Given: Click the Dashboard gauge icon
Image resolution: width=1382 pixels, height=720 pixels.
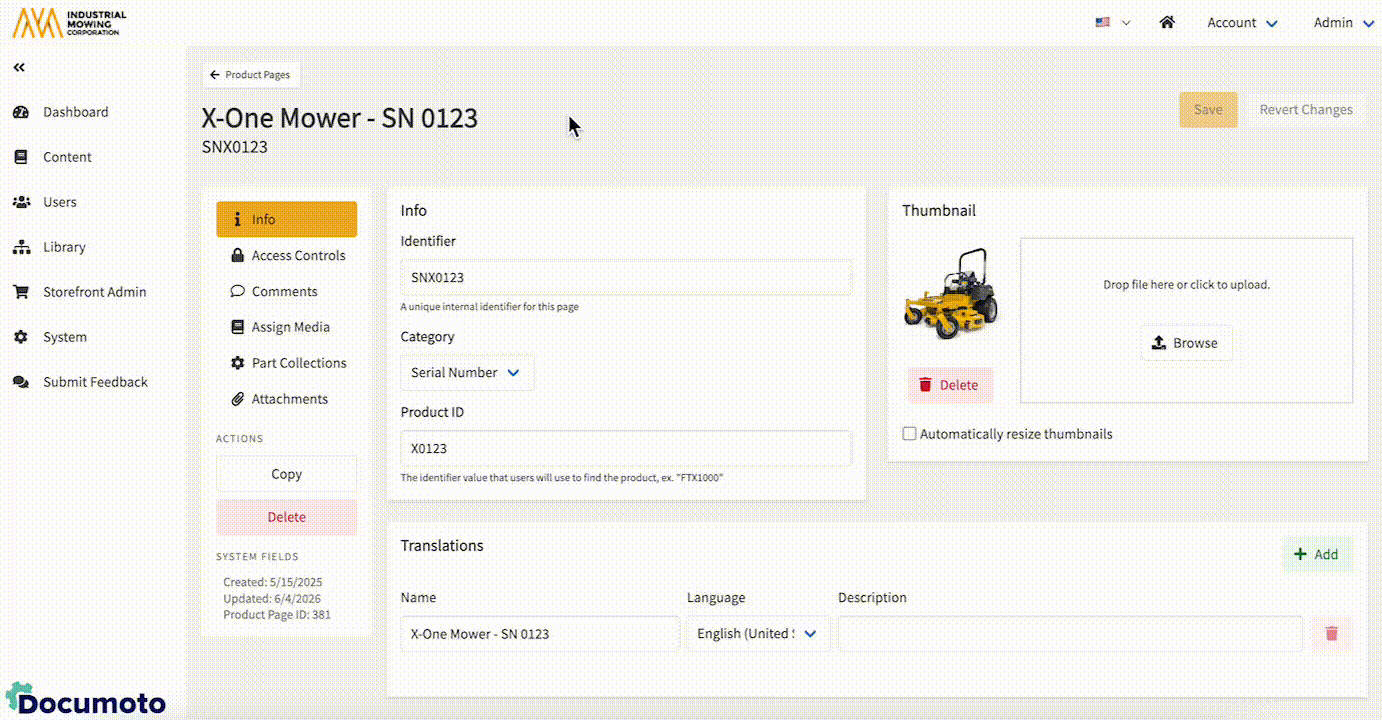Looking at the screenshot, I should 21,112.
